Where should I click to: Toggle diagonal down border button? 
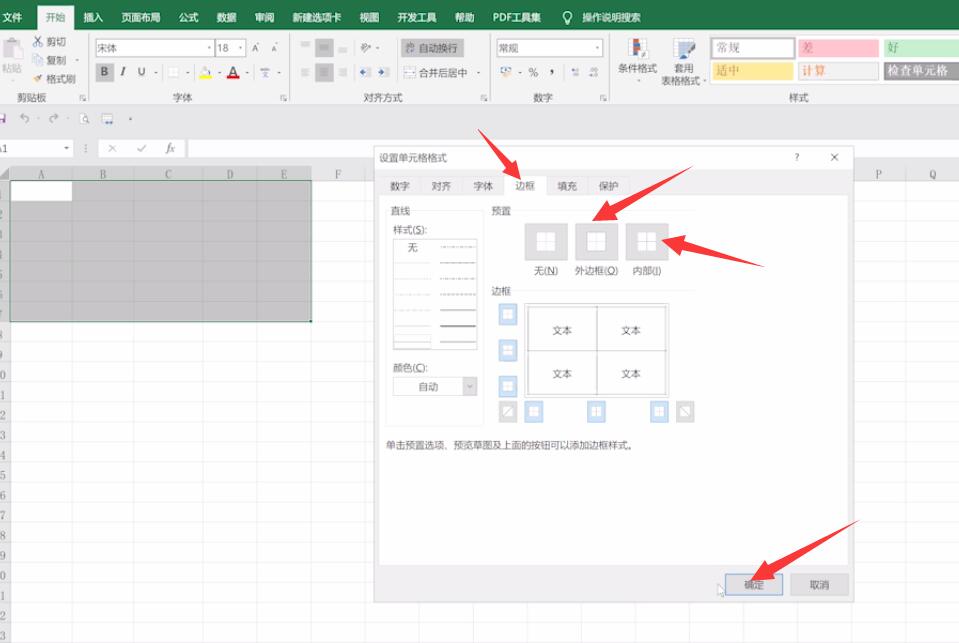[685, 412]
